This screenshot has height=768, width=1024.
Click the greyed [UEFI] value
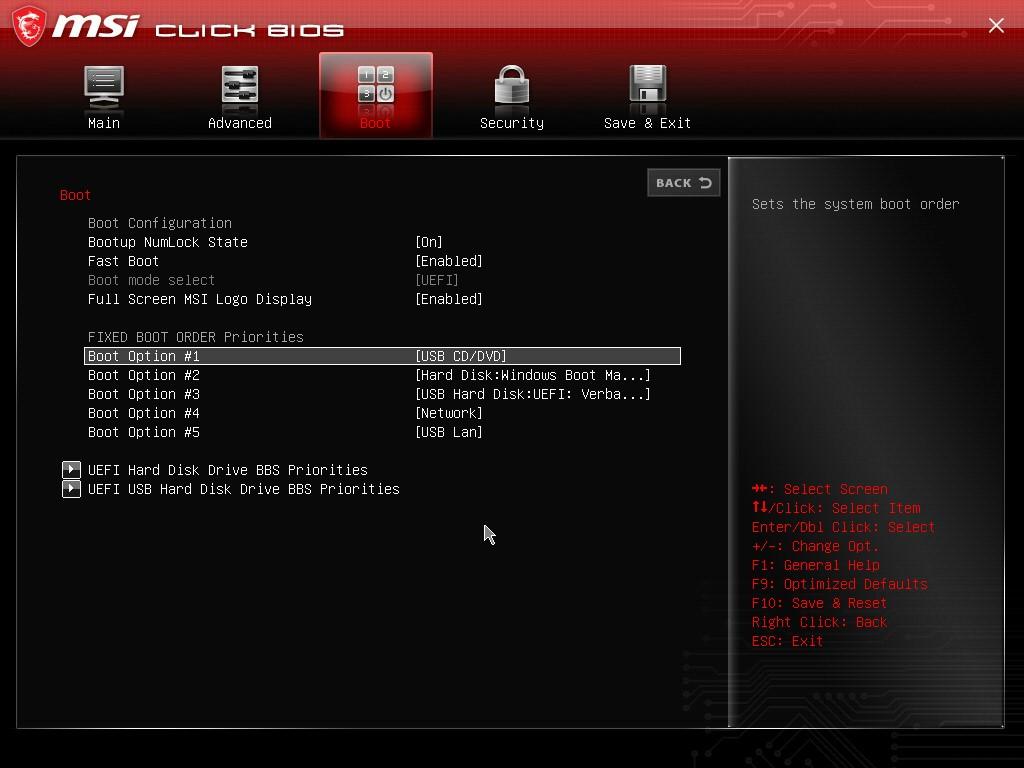437,280
